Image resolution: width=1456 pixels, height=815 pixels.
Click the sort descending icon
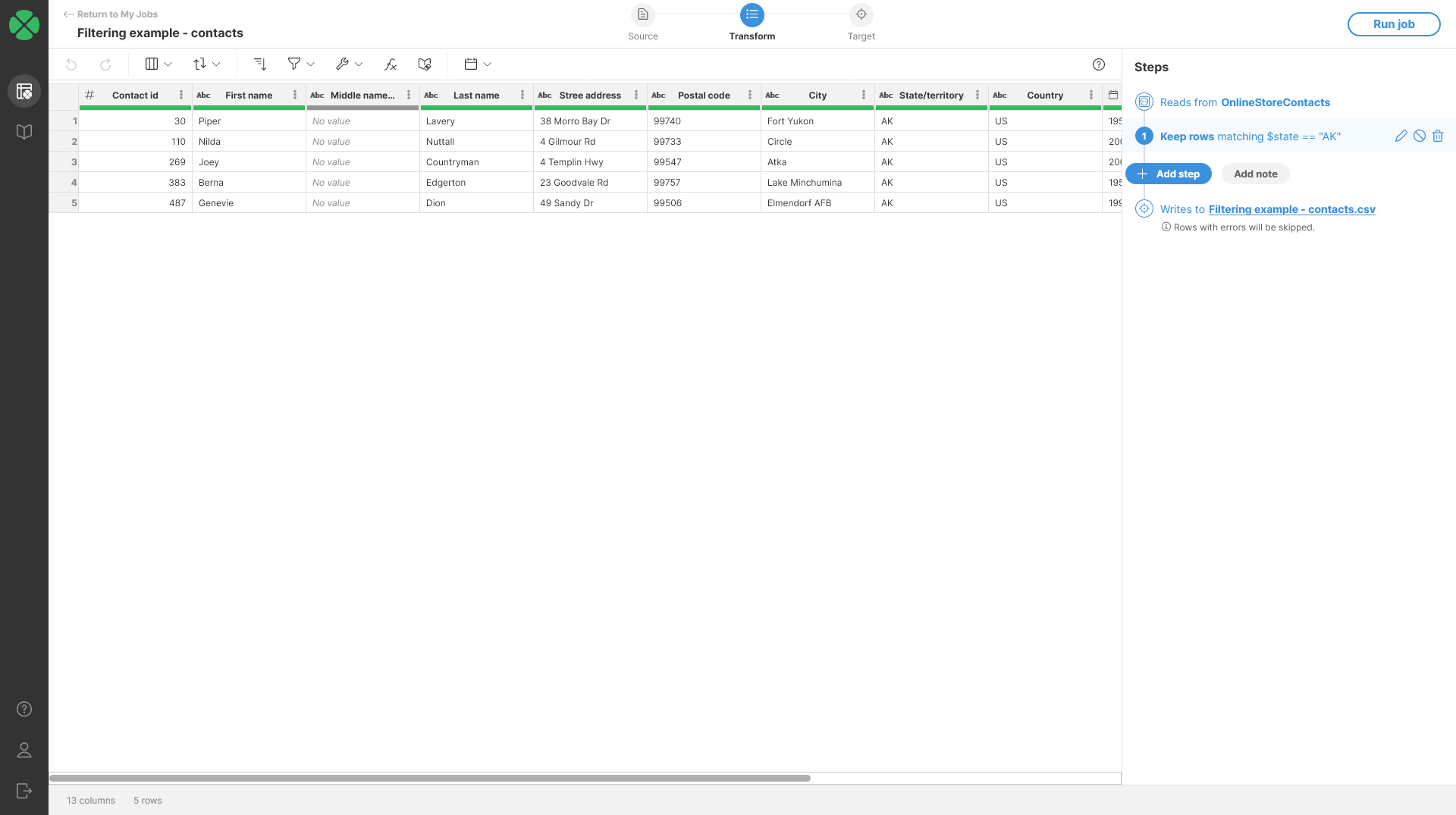tap(260, 64)
